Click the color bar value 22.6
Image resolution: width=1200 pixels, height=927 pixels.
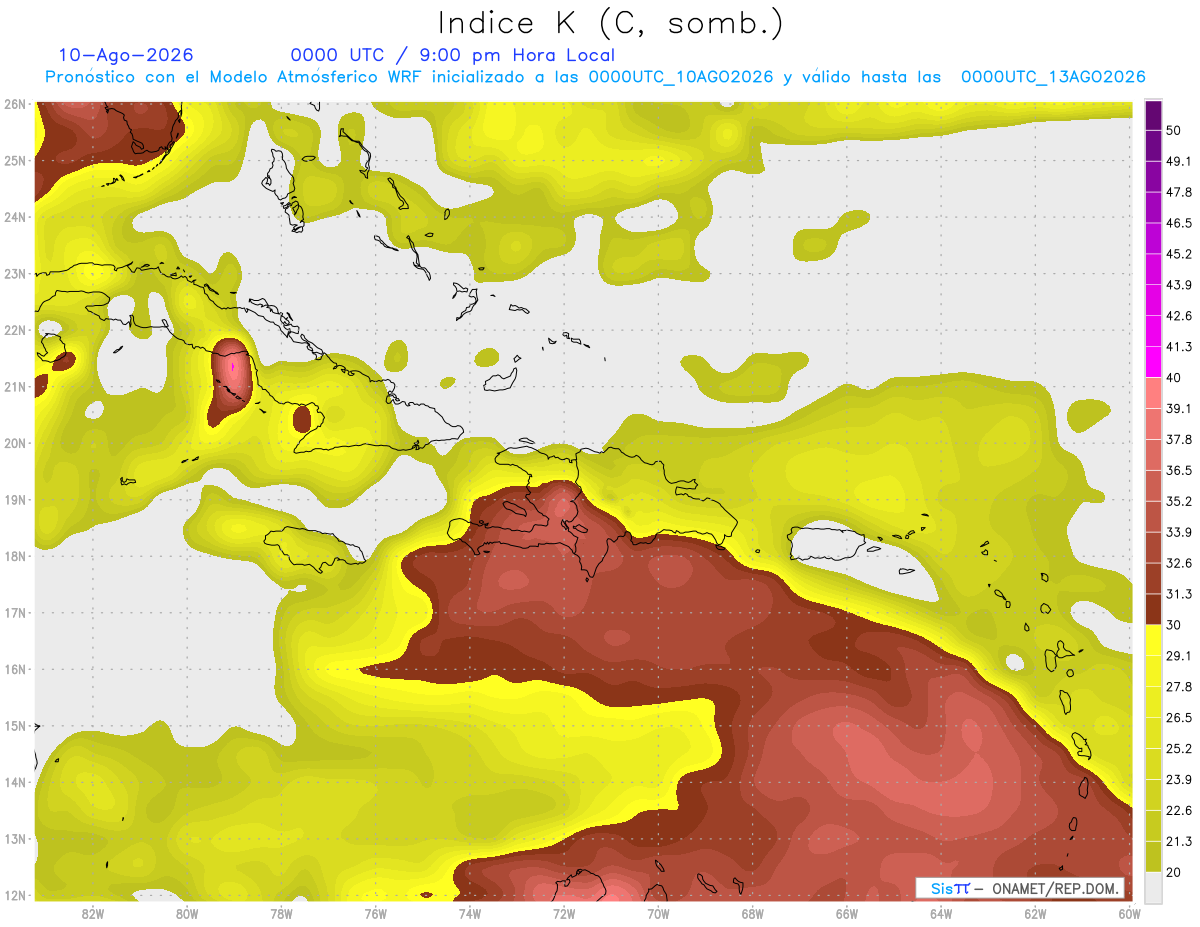(x=1178, y=810)
